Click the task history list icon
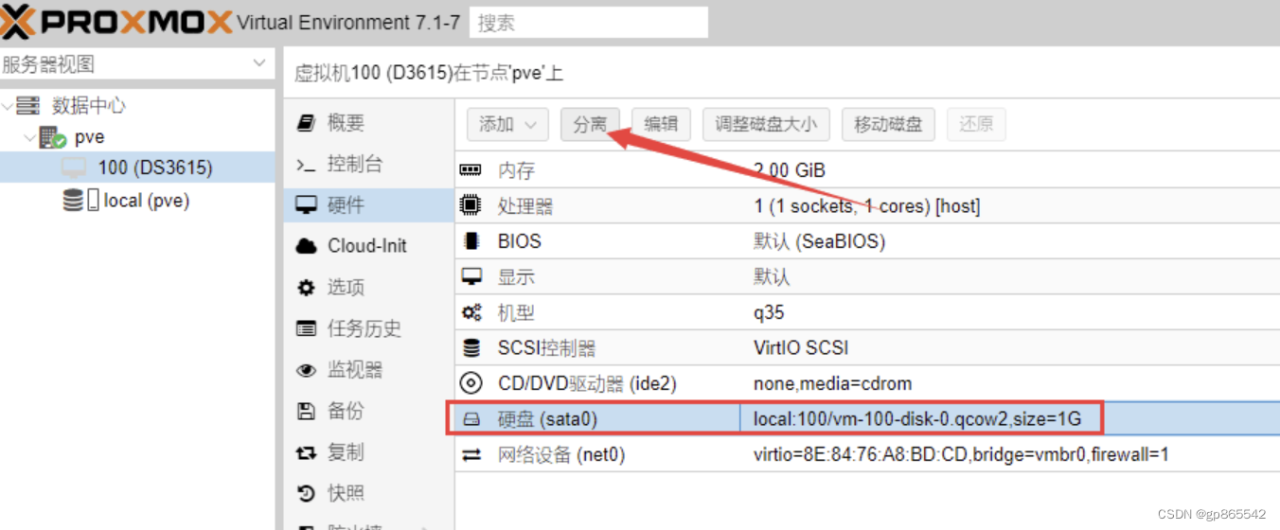Image resolution: width=1280 pixels, height=530 pixels. coord(307,329)
